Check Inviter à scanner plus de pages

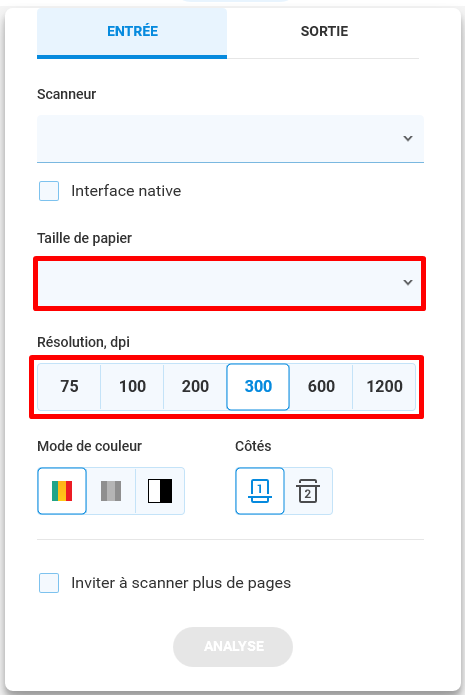49,583
